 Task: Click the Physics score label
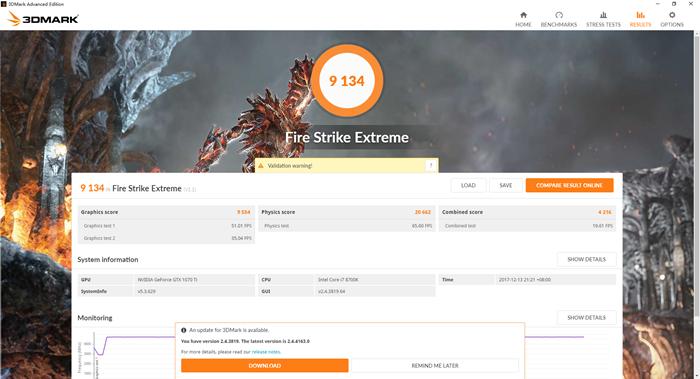click(278, 212)
